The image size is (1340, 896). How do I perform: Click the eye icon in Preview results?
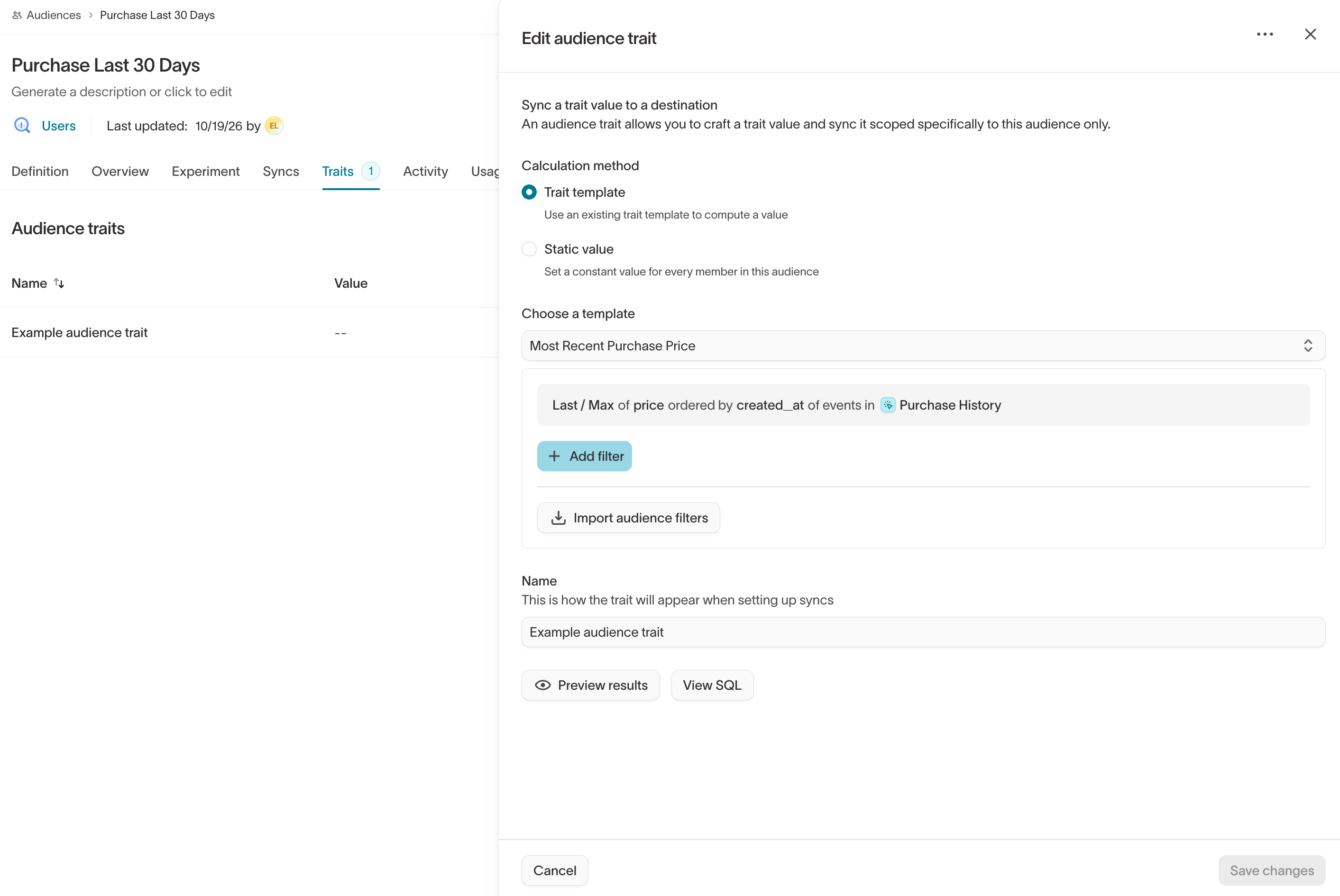point(542,685)
